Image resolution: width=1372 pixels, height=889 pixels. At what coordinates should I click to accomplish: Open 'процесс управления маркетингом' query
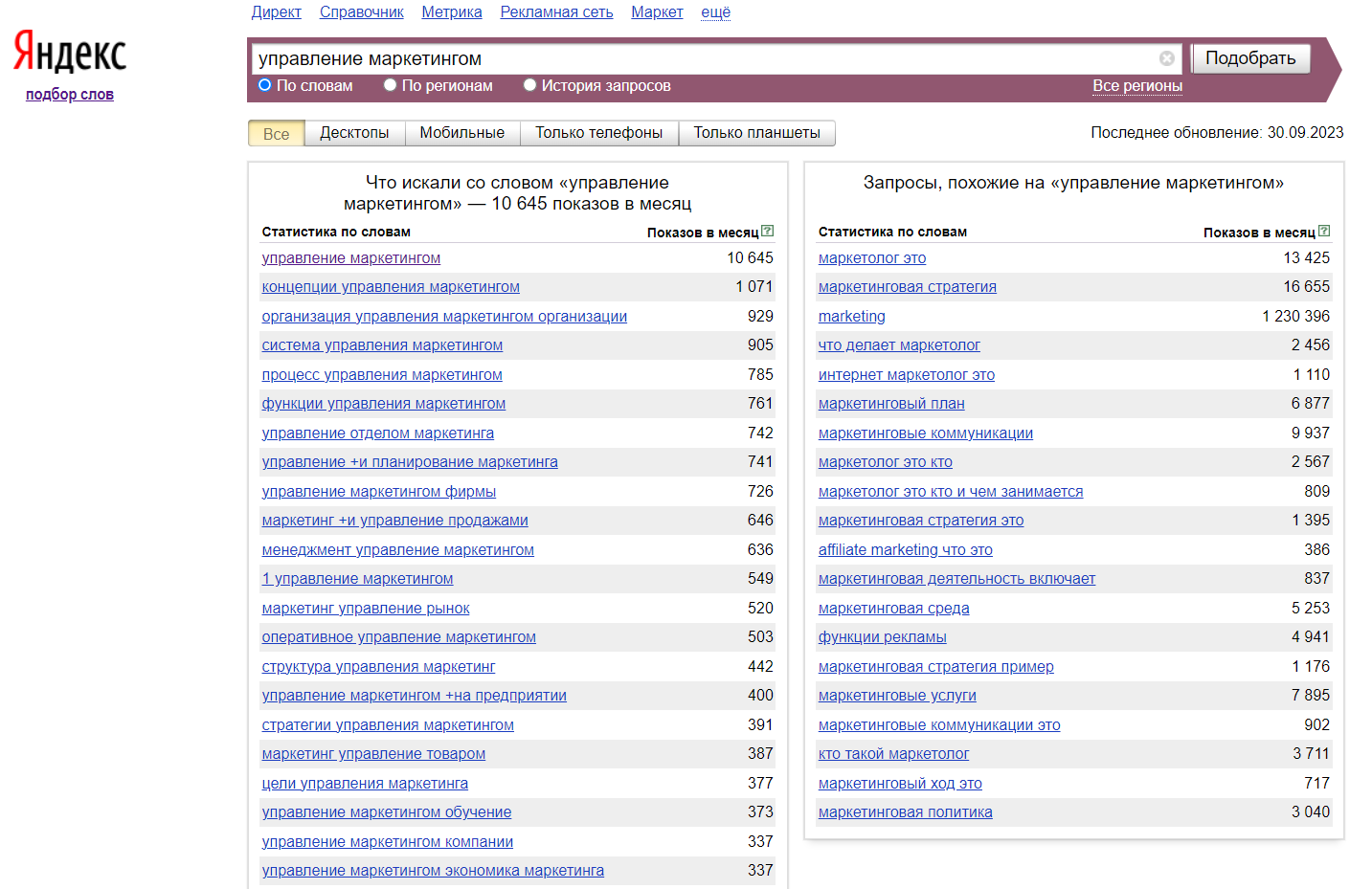(x=382, y=374)
